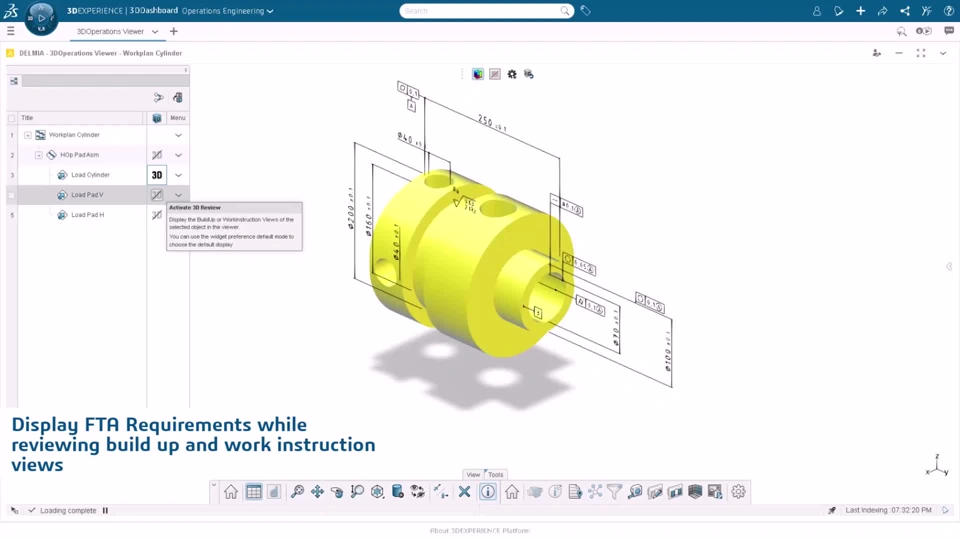This screenshot has width=960, height=540.
Task: Click the Last Indexing refresh arrow
Action: click(x=945, y=510)
